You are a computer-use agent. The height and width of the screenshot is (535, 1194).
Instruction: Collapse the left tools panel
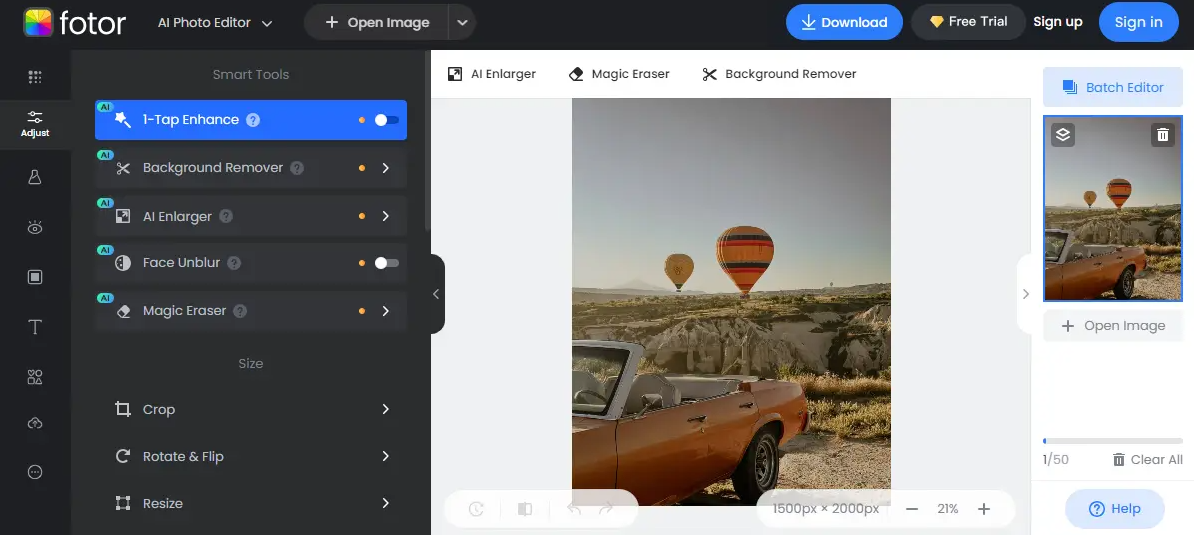click(436, 294)
